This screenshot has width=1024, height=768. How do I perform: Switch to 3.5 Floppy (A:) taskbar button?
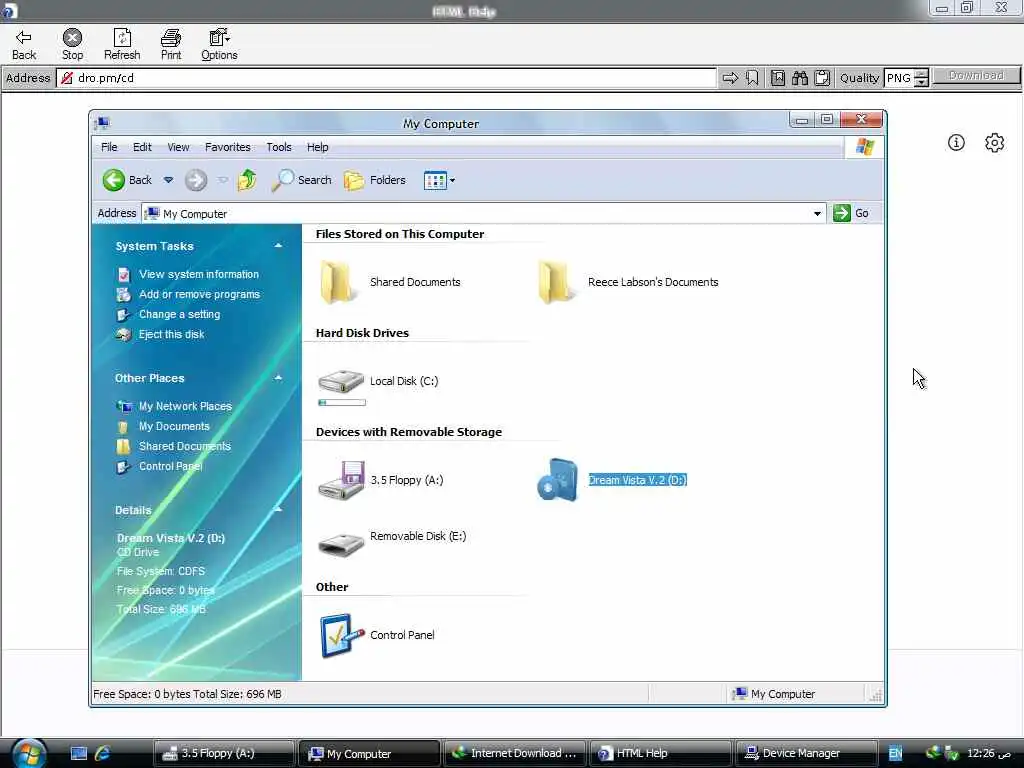[x=224, y=754]
